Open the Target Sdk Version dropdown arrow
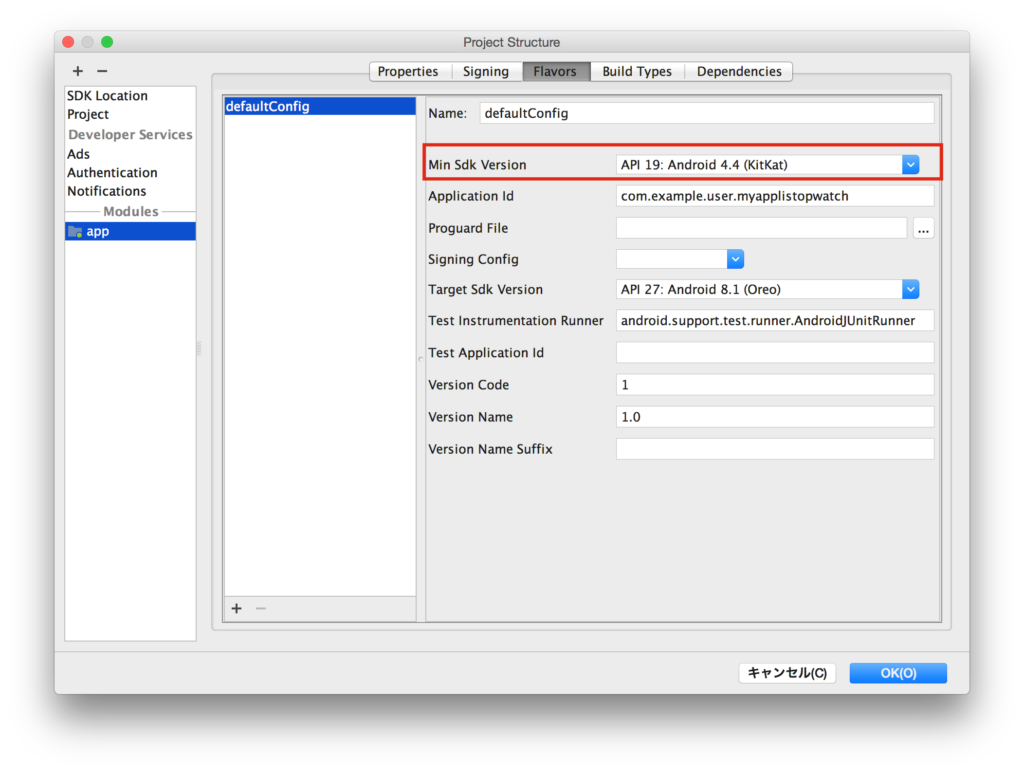 [x=910, y=289]
